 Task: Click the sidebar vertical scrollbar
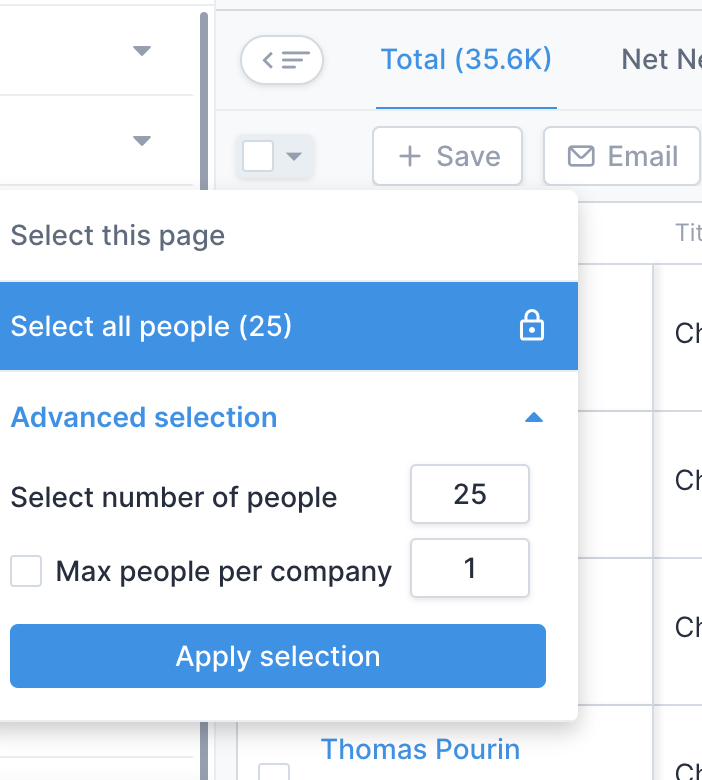pos(204,100)
